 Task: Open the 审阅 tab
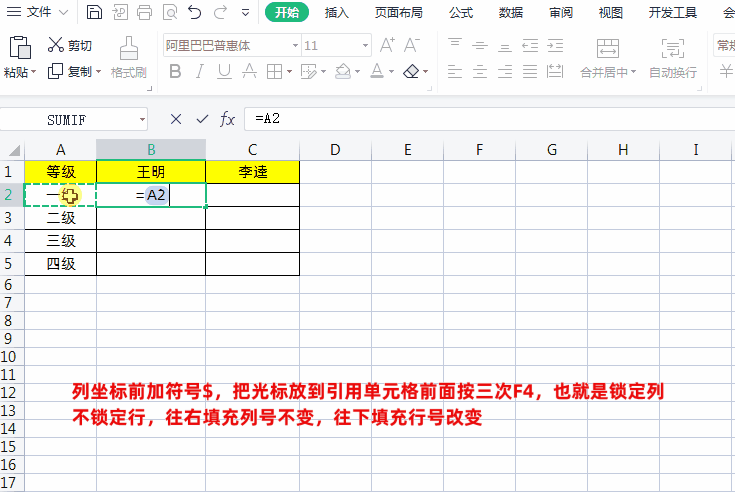(x=561, y=12)
